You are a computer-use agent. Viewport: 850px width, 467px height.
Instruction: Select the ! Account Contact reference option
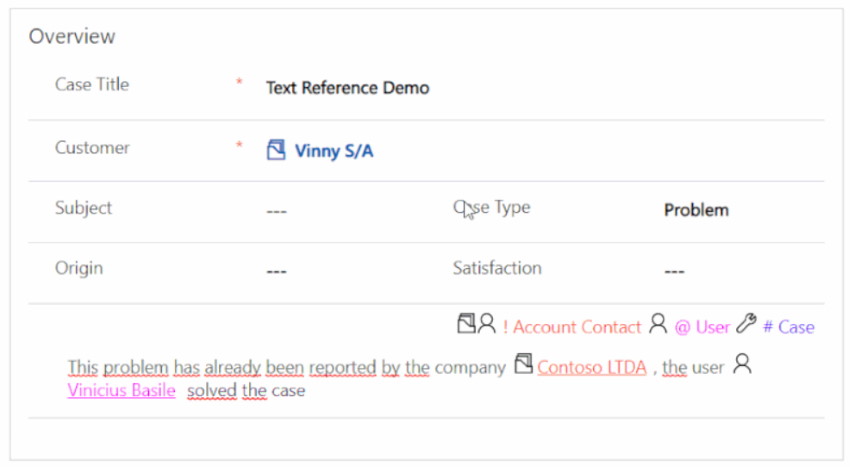click(x=572, y=327)
